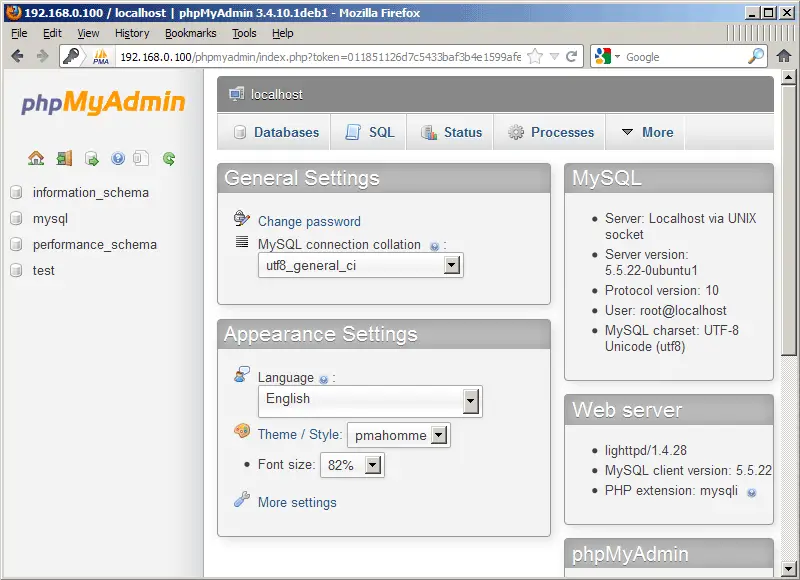Viewport: 800px width, 580px height.
Task: Open the Processes tab
Action: coord(549,132)
